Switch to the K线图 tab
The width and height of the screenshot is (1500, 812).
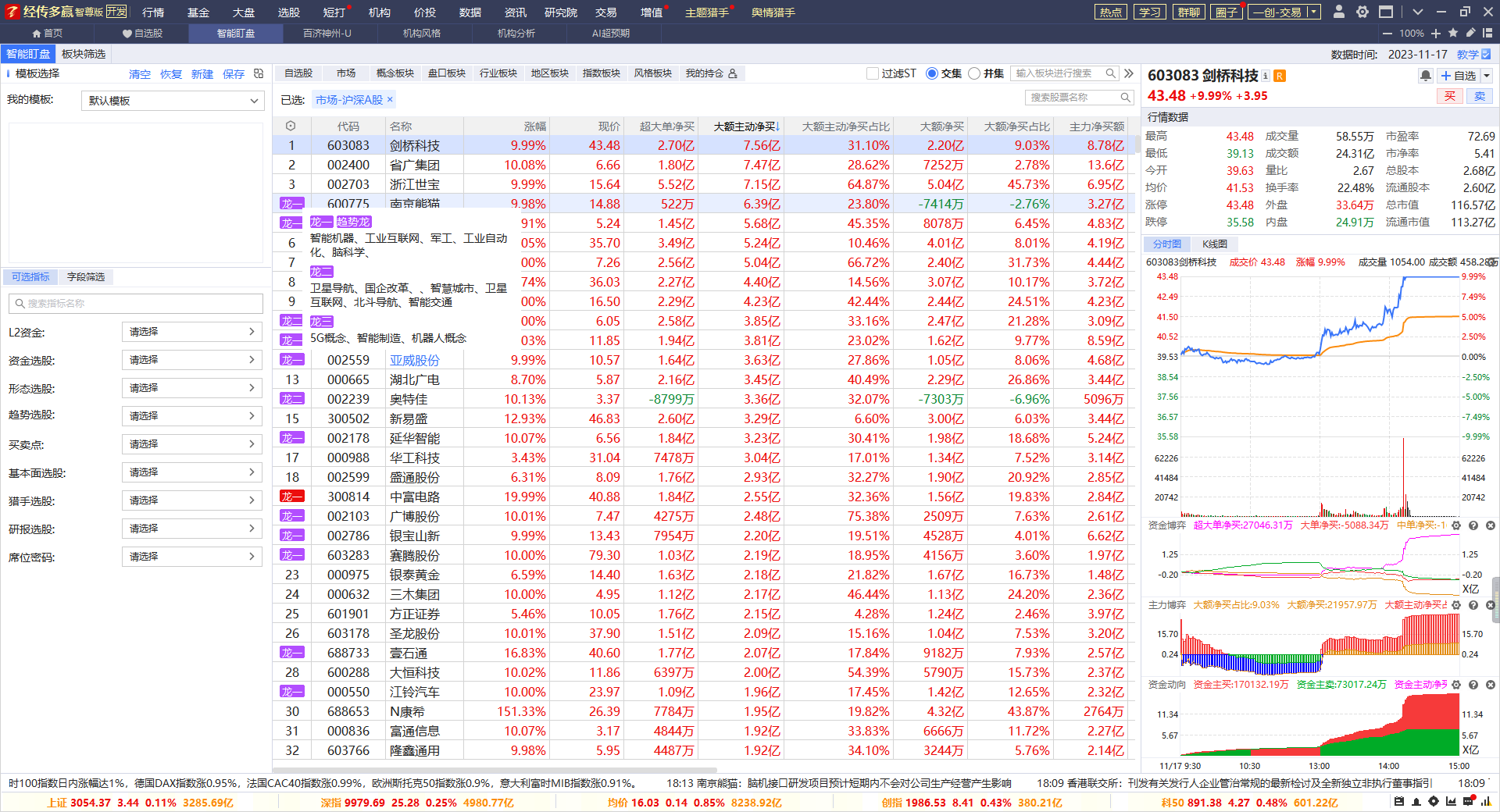(1215, 244)
